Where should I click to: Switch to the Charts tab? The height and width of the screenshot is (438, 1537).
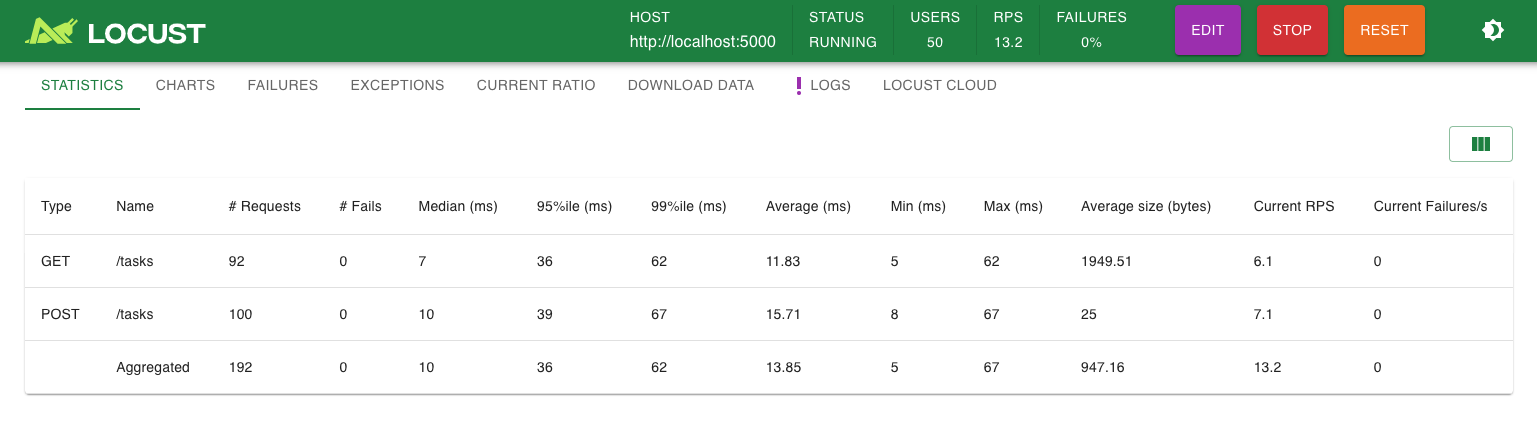(x=185, y=85)
